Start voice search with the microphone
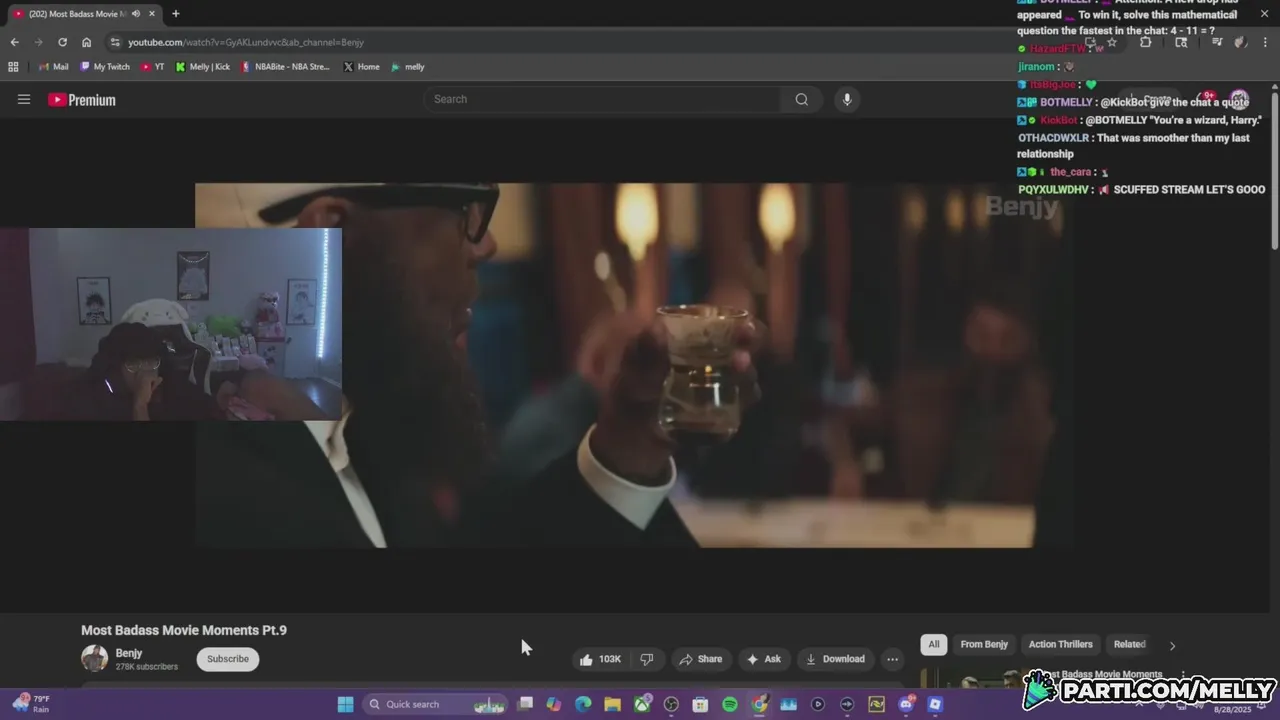 (x=847, y=99)
